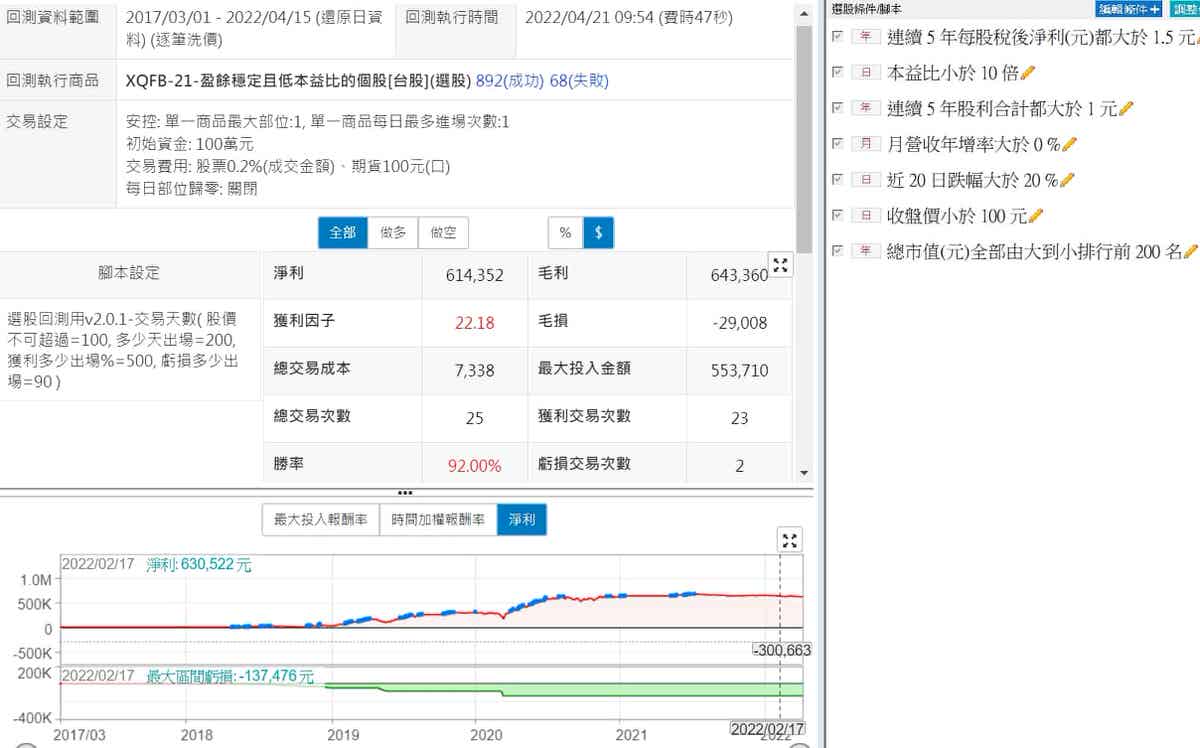
Task: Toggle the 月營收年增率大於 0 % checkbox
Action: tap(838, 144)
